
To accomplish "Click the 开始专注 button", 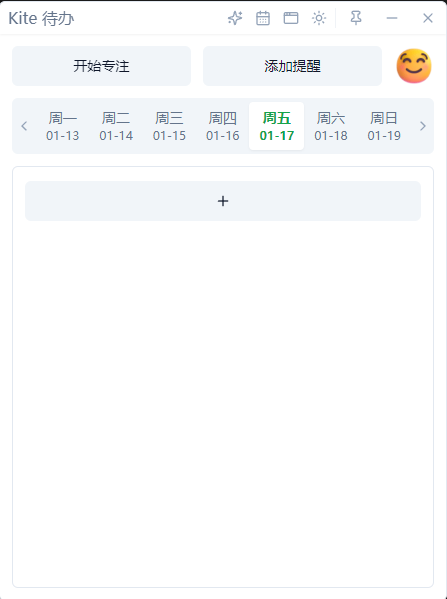I will 101,66.
